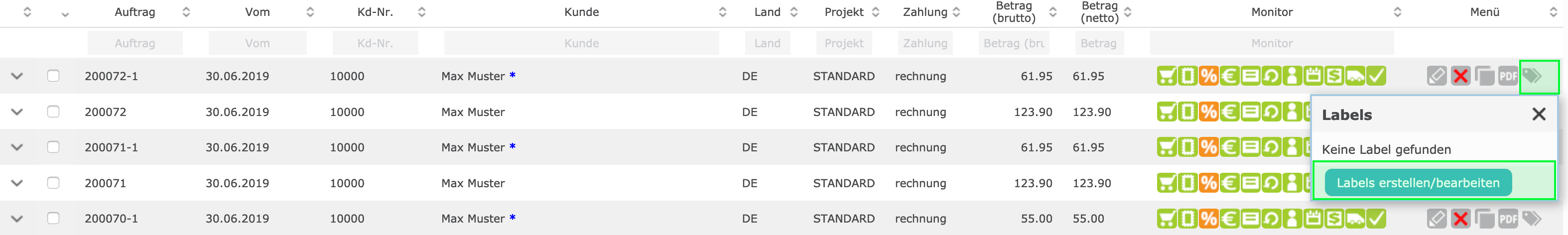
Task: Expand the details row for order 200071-1
Action: point(17,147)
